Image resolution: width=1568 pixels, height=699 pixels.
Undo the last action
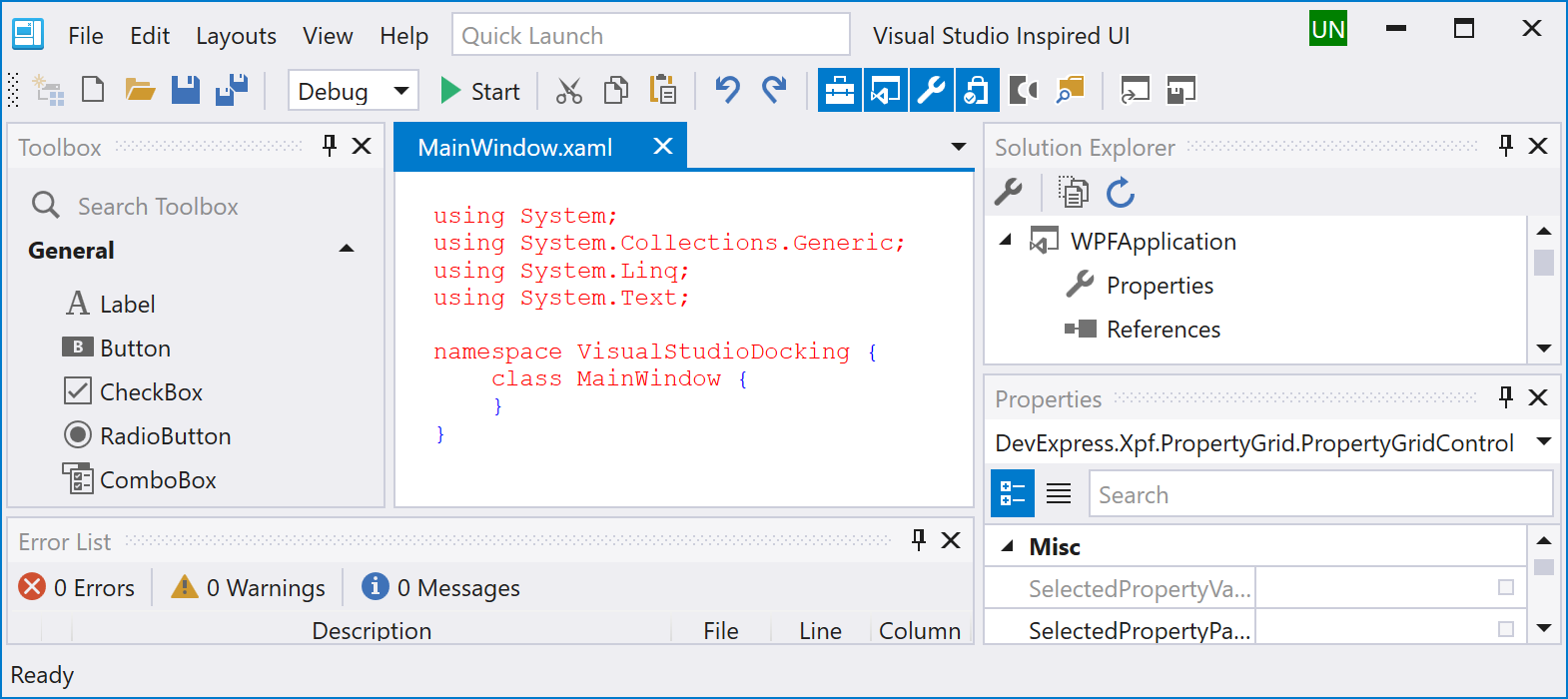tap(727, 91)
